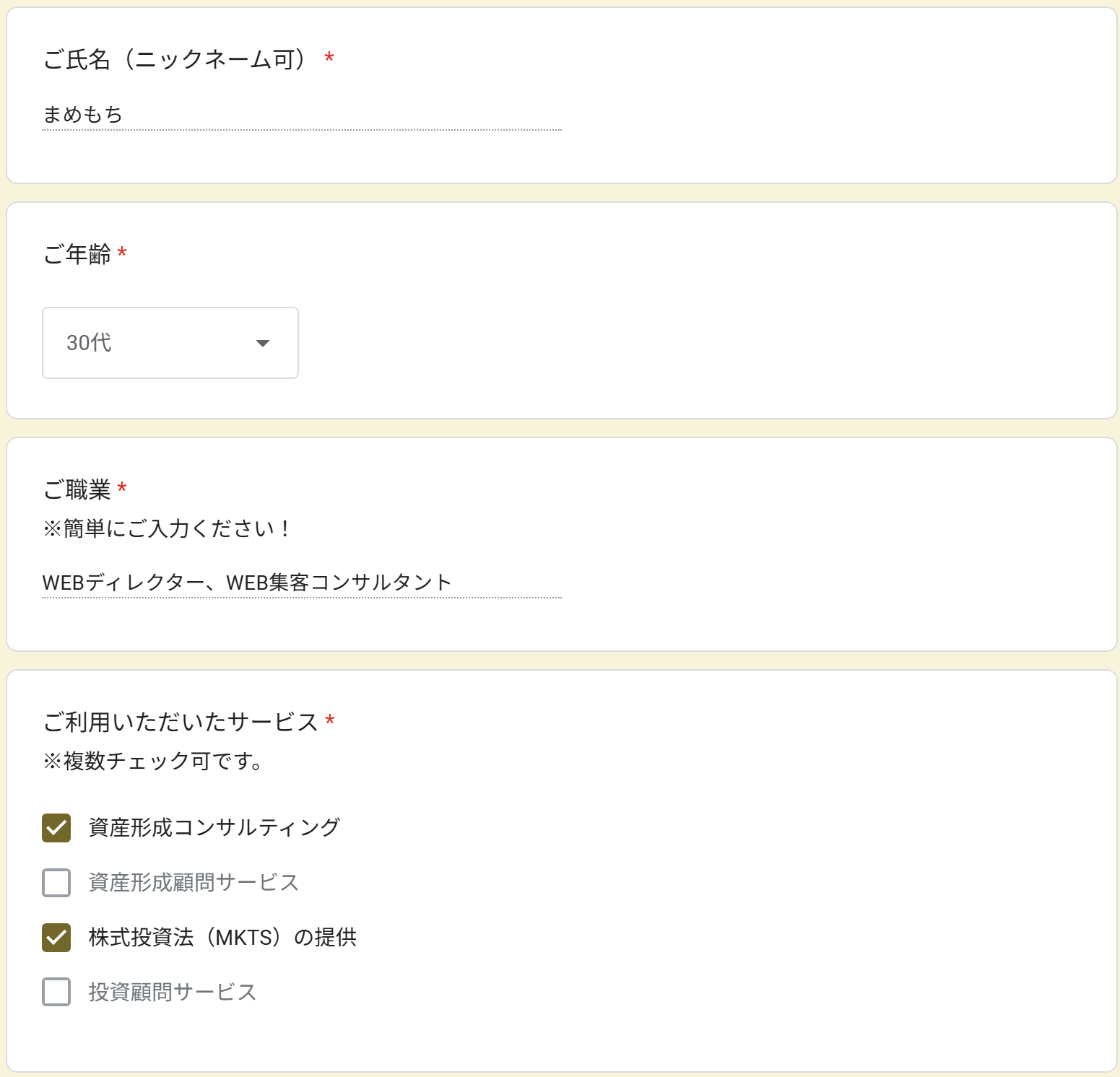Viewport: 1120px width, 1077px height.
Task: Click the ご職業 question title
Action: tap(77, 490)
